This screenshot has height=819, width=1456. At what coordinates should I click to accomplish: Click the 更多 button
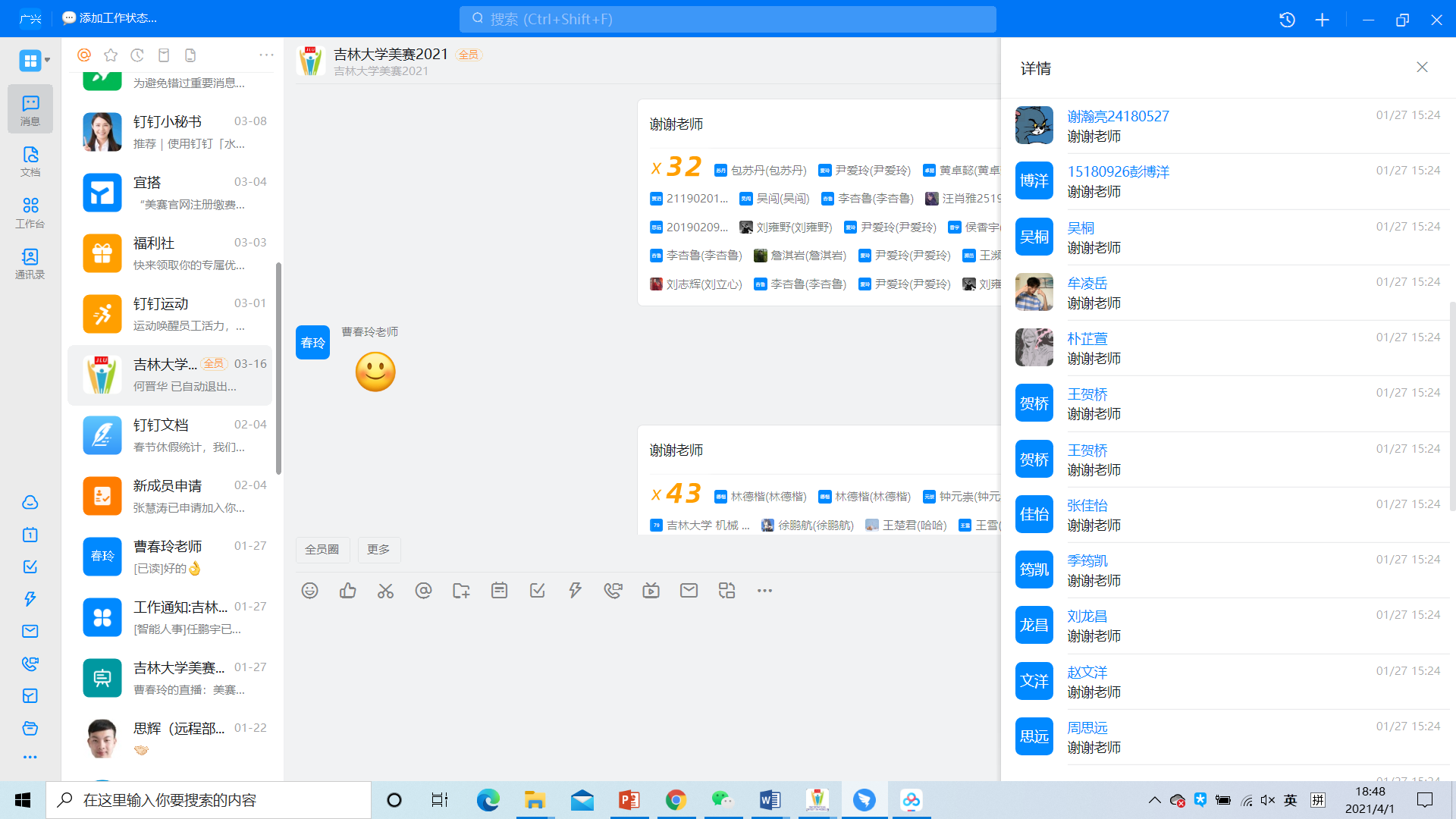pos(378,550)
